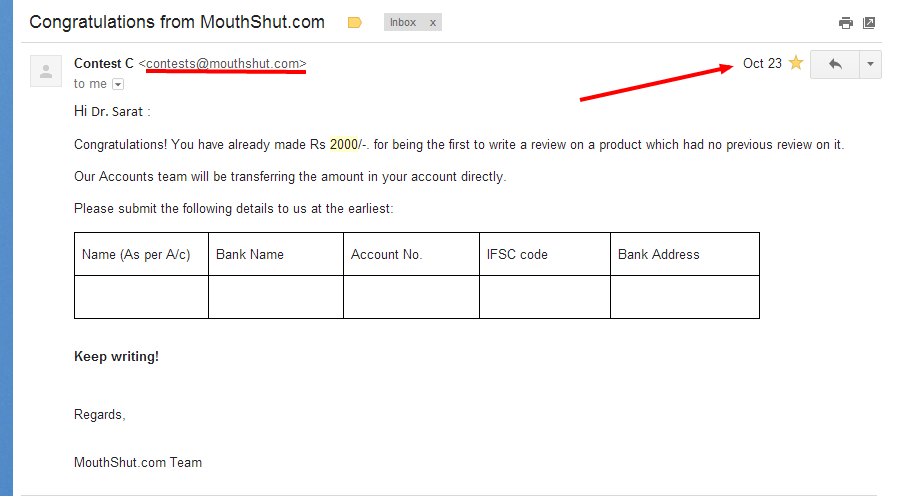The width and height of the screenshot is (922, 496).
Task: Expand the "to me" recipient details arrow
Action: coord(118,85)
